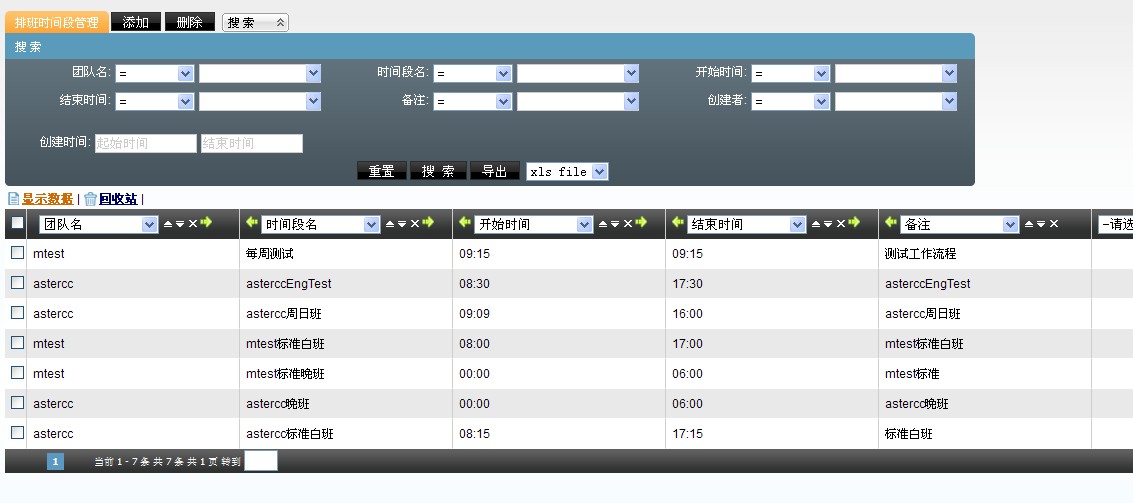This screenshot has width=1133, height=503.
Task: Move 时间段名 column left with green arrow
Action: (251, 223)
